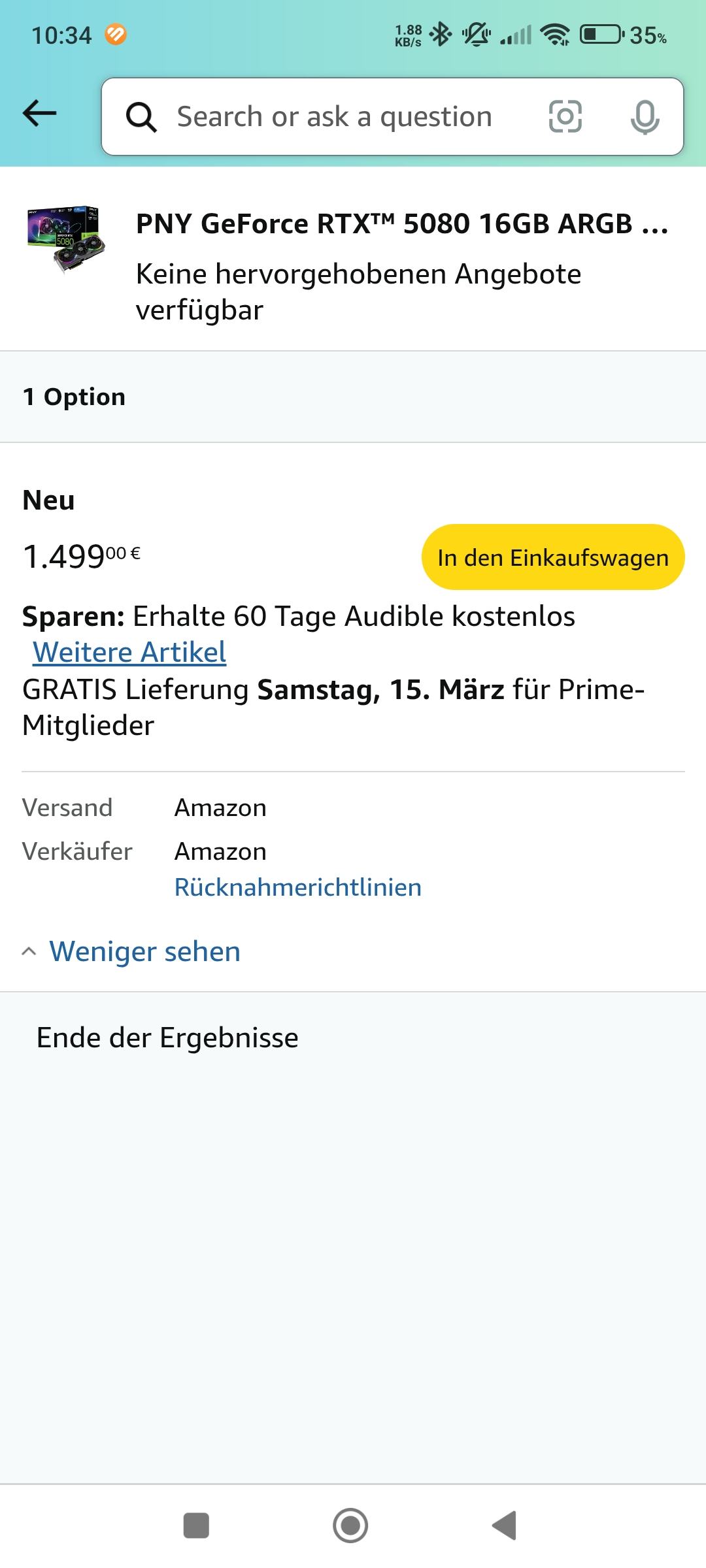
Task: Tap the Android recent apps square button
Action: point(196,1526)
